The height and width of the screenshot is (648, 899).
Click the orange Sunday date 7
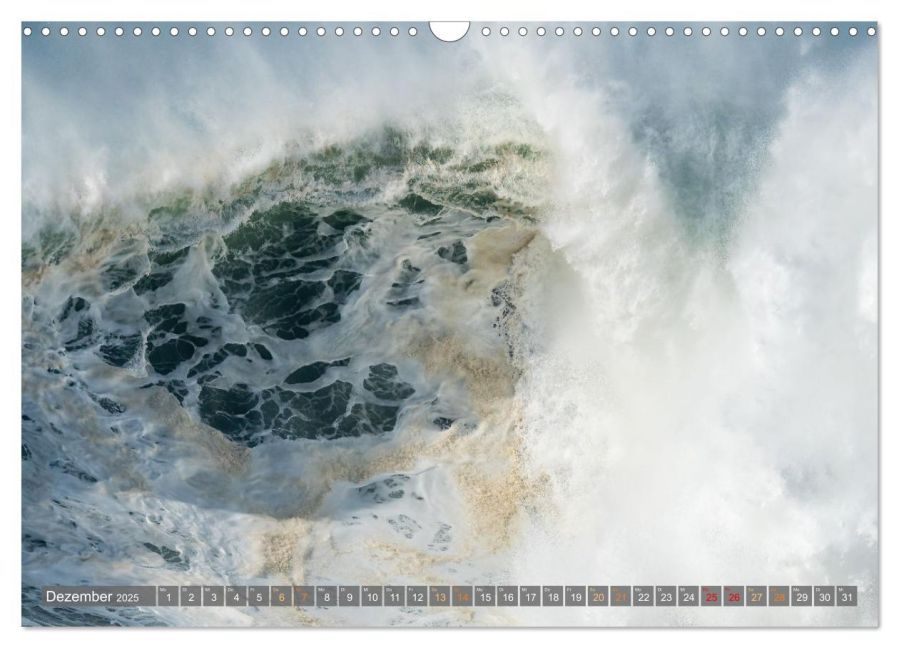[x=304, y=597]
